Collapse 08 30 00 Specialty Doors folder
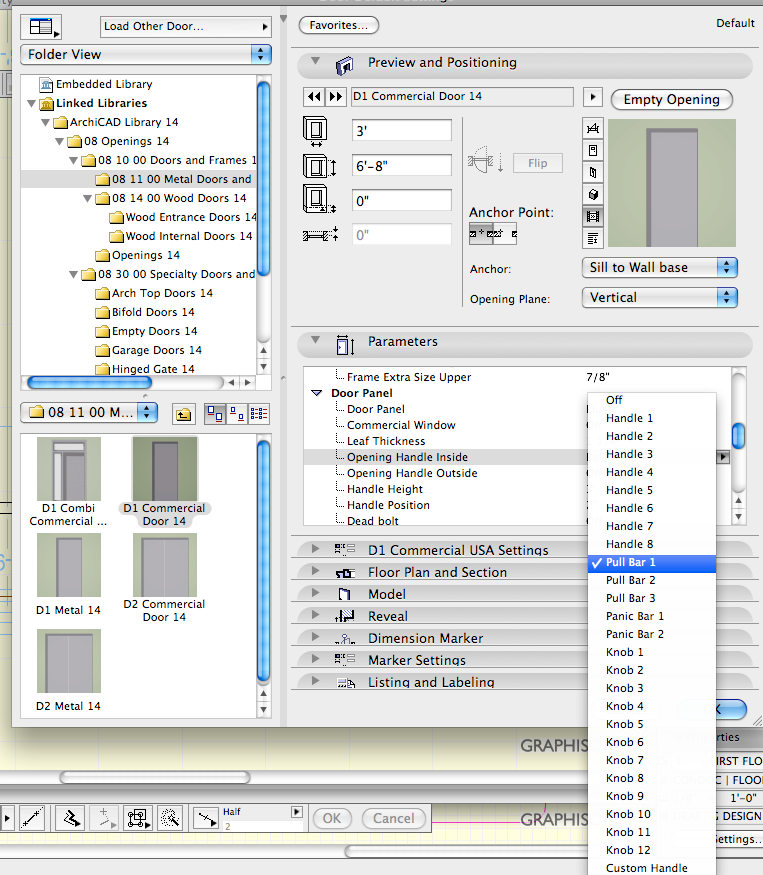This screenshot has height=875, width=763. (x=74, y=274)
